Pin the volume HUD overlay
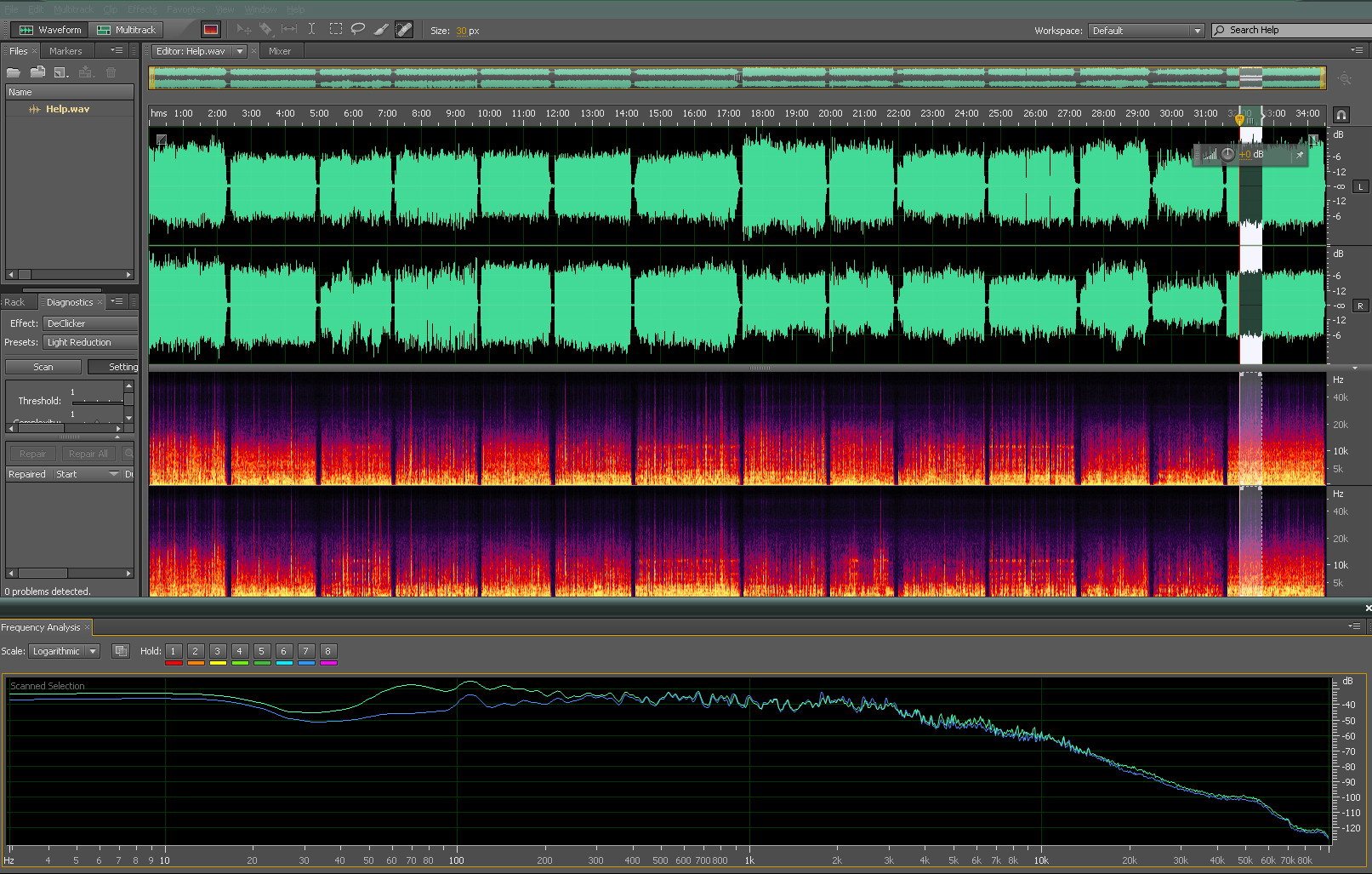The height and width of the screenshot is (874, 1372). click(x=1299, y=155)
